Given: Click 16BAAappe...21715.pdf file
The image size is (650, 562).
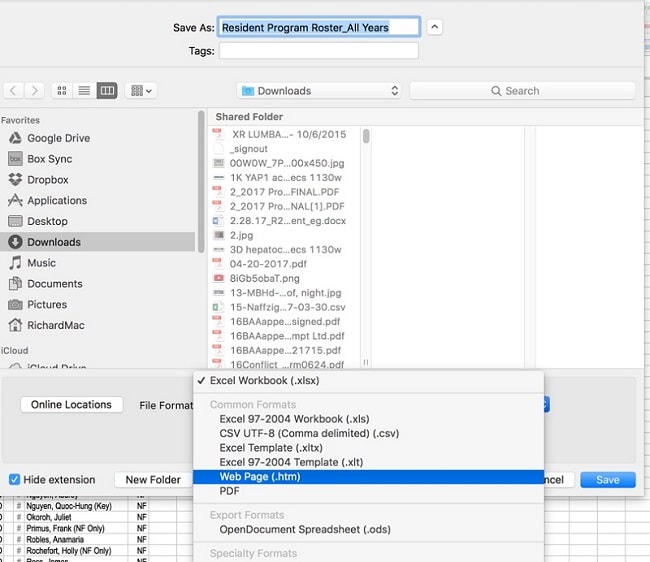Looking at the screenshot, I should pyautogui.click(x=284, y=350).
